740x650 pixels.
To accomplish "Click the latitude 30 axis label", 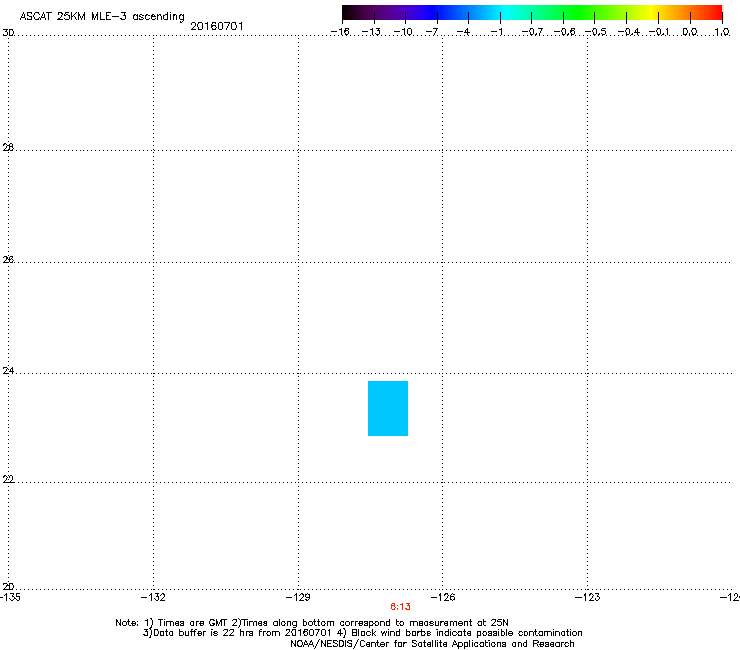I will [8, 33].
